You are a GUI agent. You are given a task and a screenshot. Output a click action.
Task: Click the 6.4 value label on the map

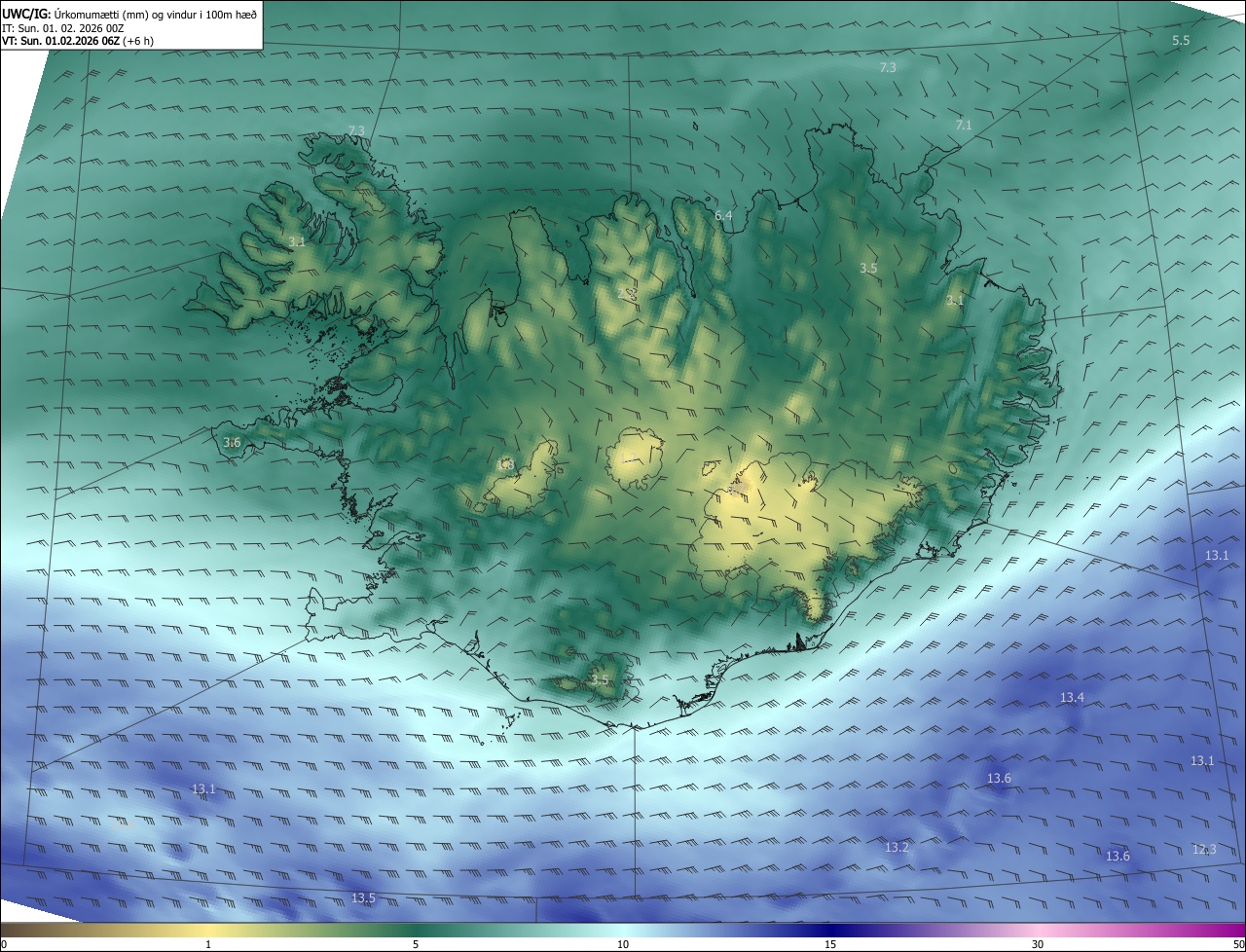tap(723, 215)
